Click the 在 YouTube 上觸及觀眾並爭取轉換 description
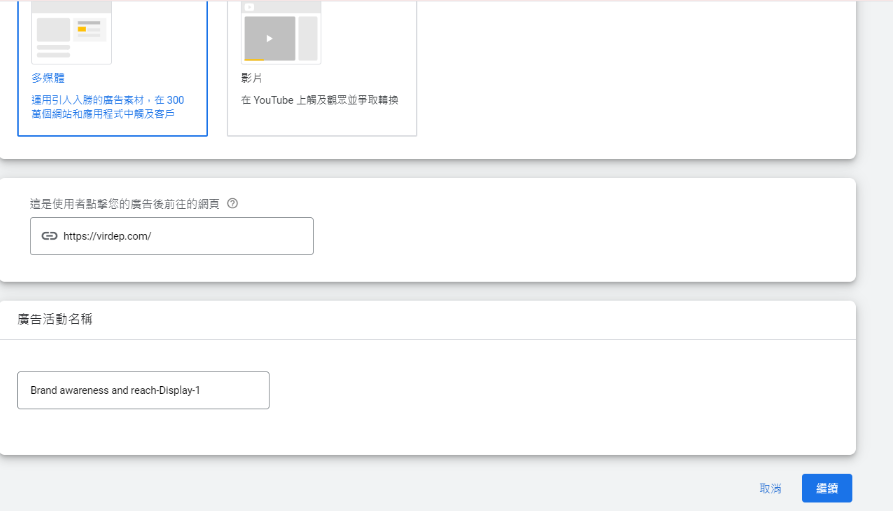The width and height of the screenshot is (895, 511). pyautogui.click(x=320, y=100)
